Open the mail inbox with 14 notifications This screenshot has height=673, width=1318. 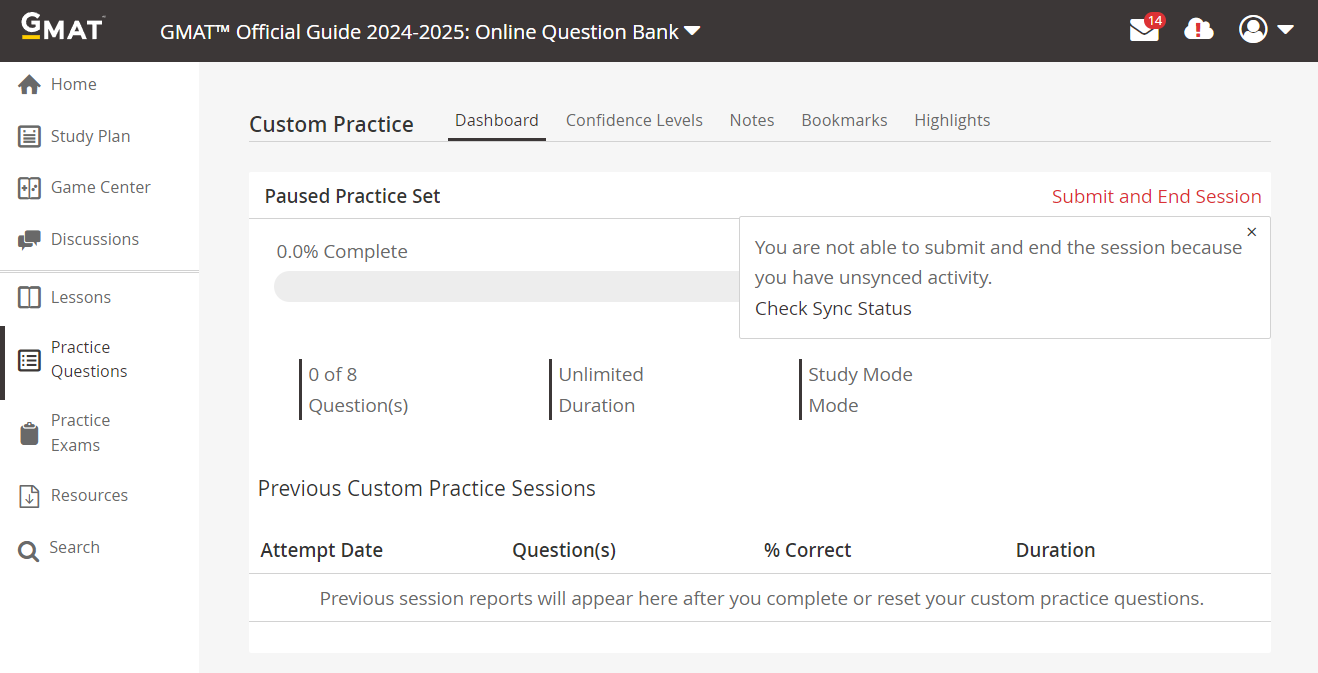point(1144,30)
